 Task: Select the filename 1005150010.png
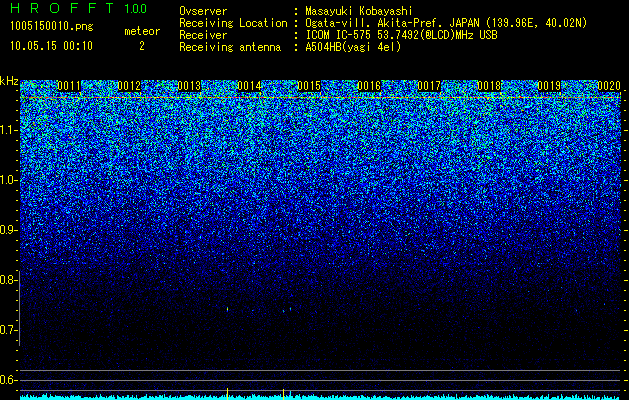52,26
